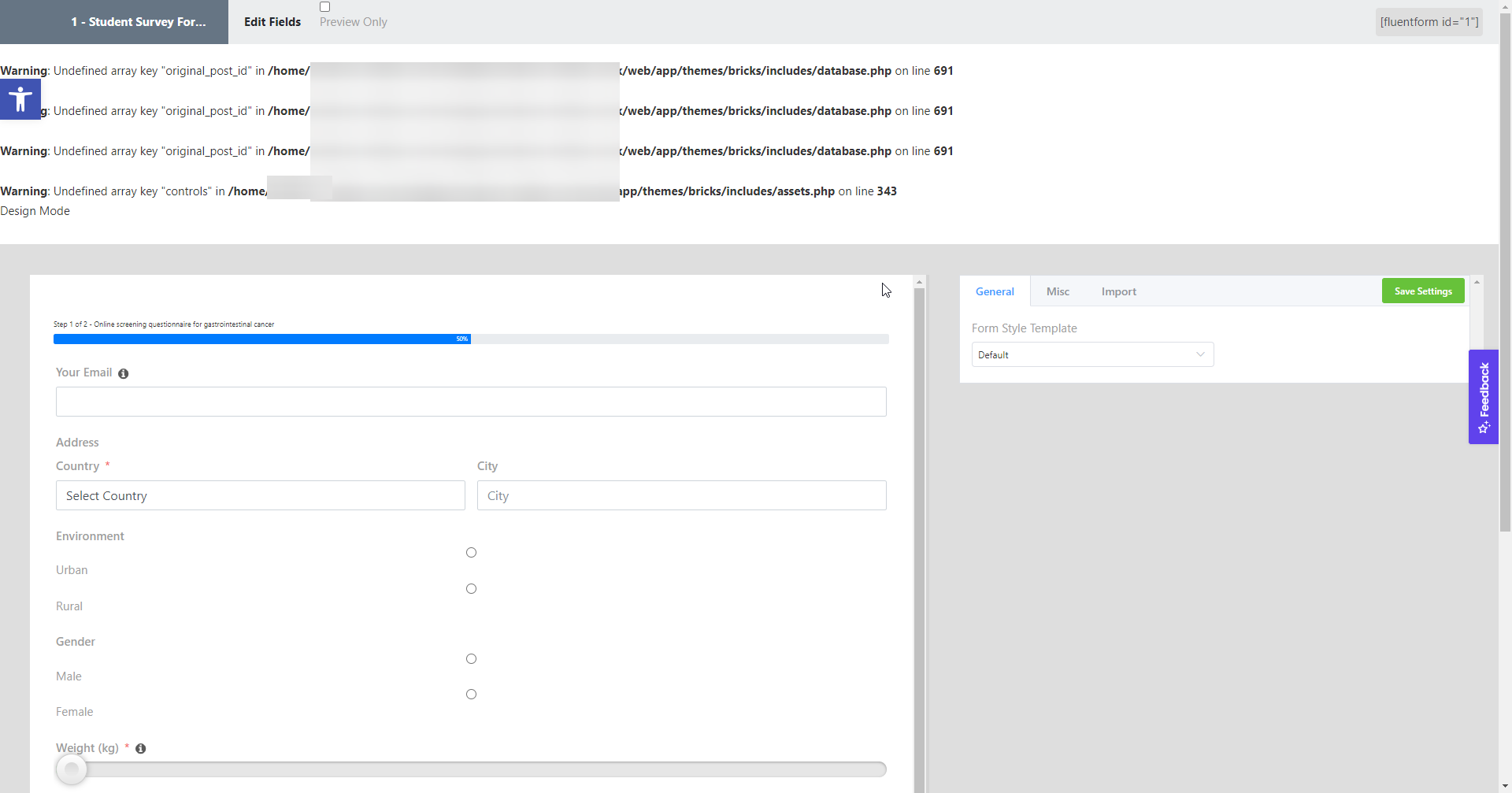Click into the City input field
This screenshot has width=1512, height=793.
click(681, 496)
